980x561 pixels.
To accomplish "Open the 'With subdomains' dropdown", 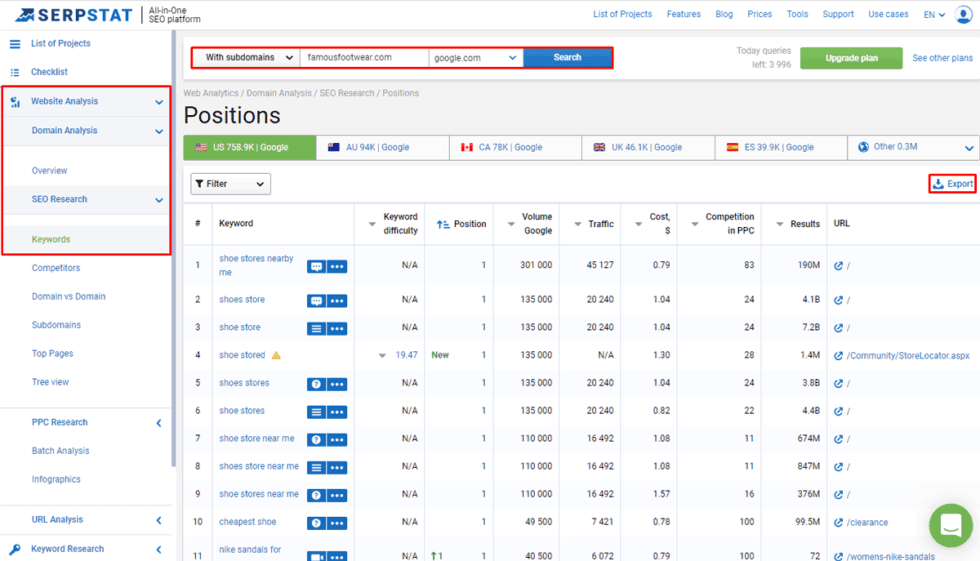I will [x=246, y=58].
